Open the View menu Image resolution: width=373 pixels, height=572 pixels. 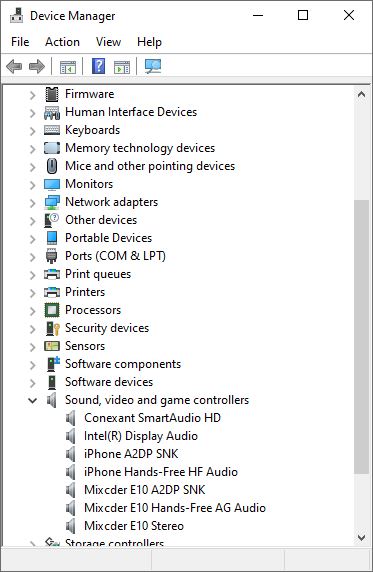click(x=108, y=42)
